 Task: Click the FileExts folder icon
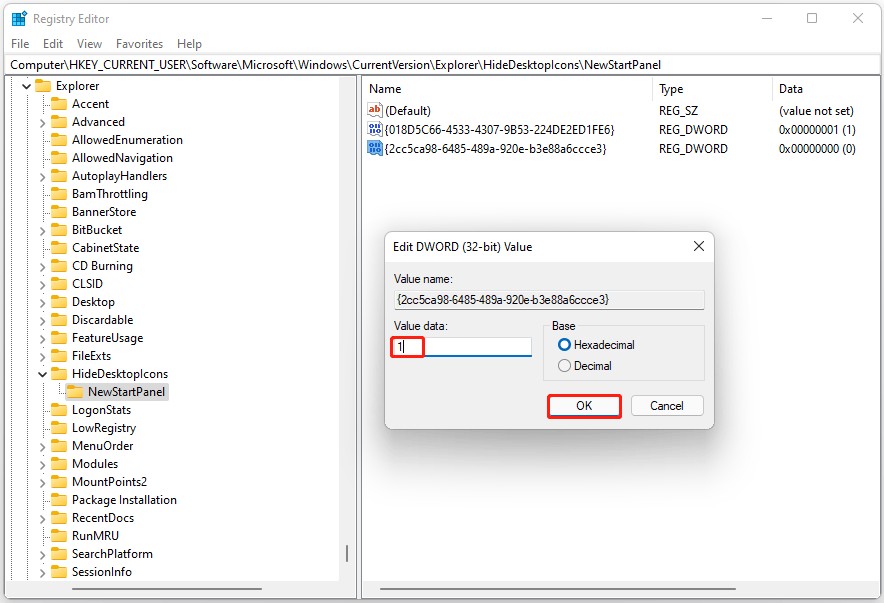pyautogui.click(x=59, y=356)
